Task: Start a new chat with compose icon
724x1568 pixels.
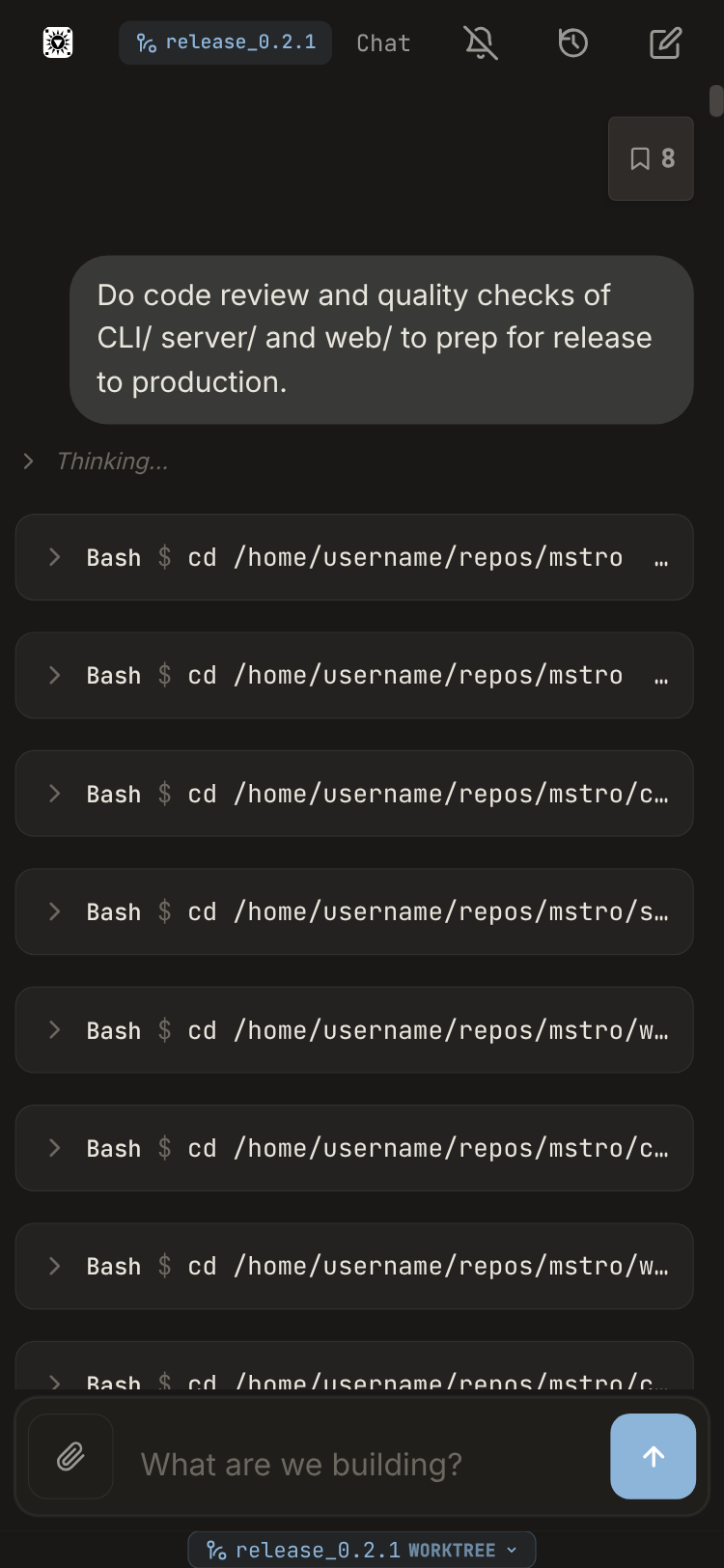Action: pos(665,42)
